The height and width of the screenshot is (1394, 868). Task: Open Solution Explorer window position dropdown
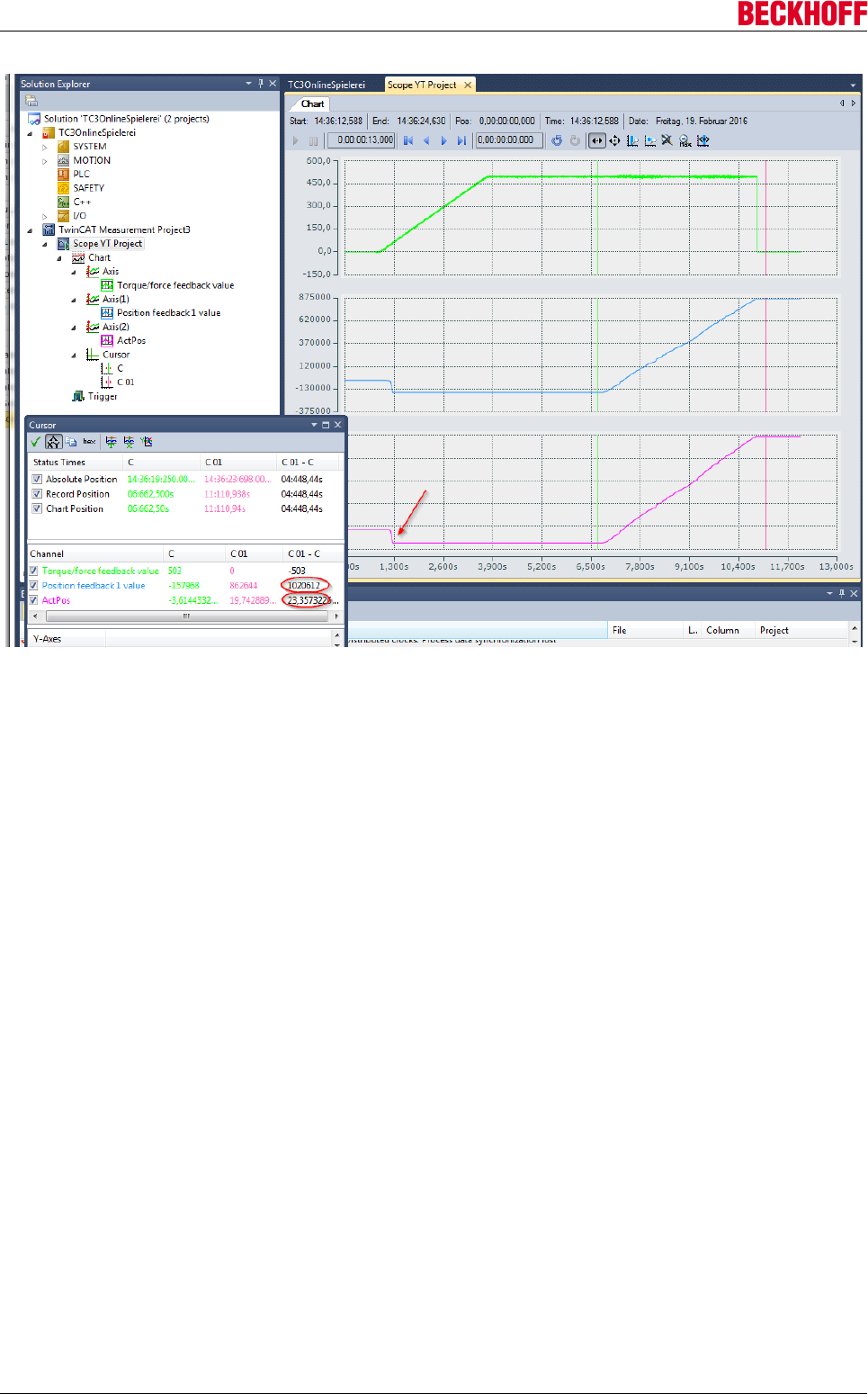[248, 84]
